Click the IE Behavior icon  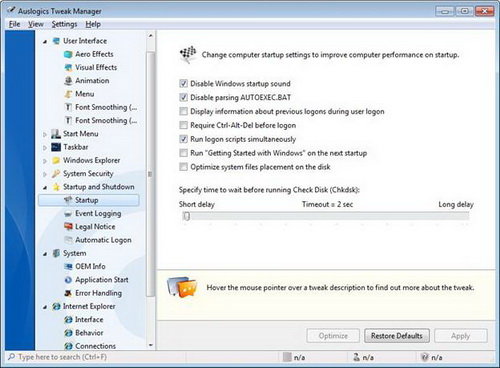(68, 333)
